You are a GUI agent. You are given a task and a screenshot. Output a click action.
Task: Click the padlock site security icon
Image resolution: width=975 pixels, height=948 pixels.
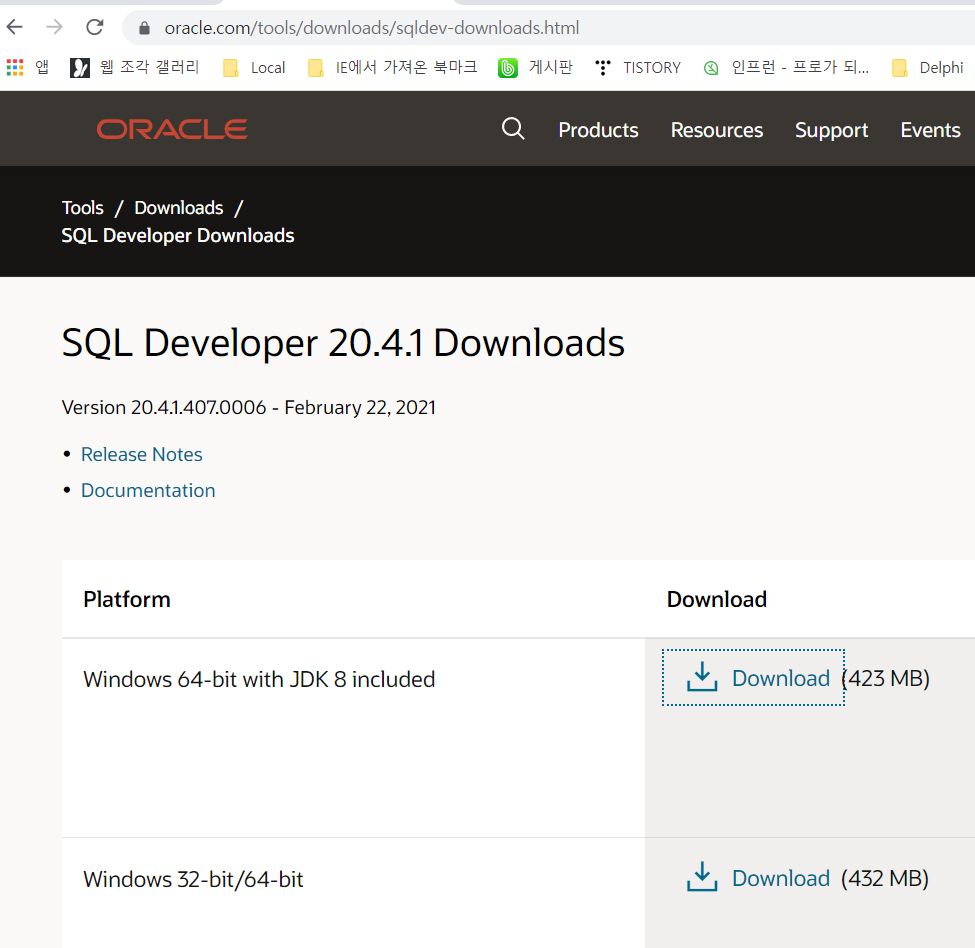144,28
